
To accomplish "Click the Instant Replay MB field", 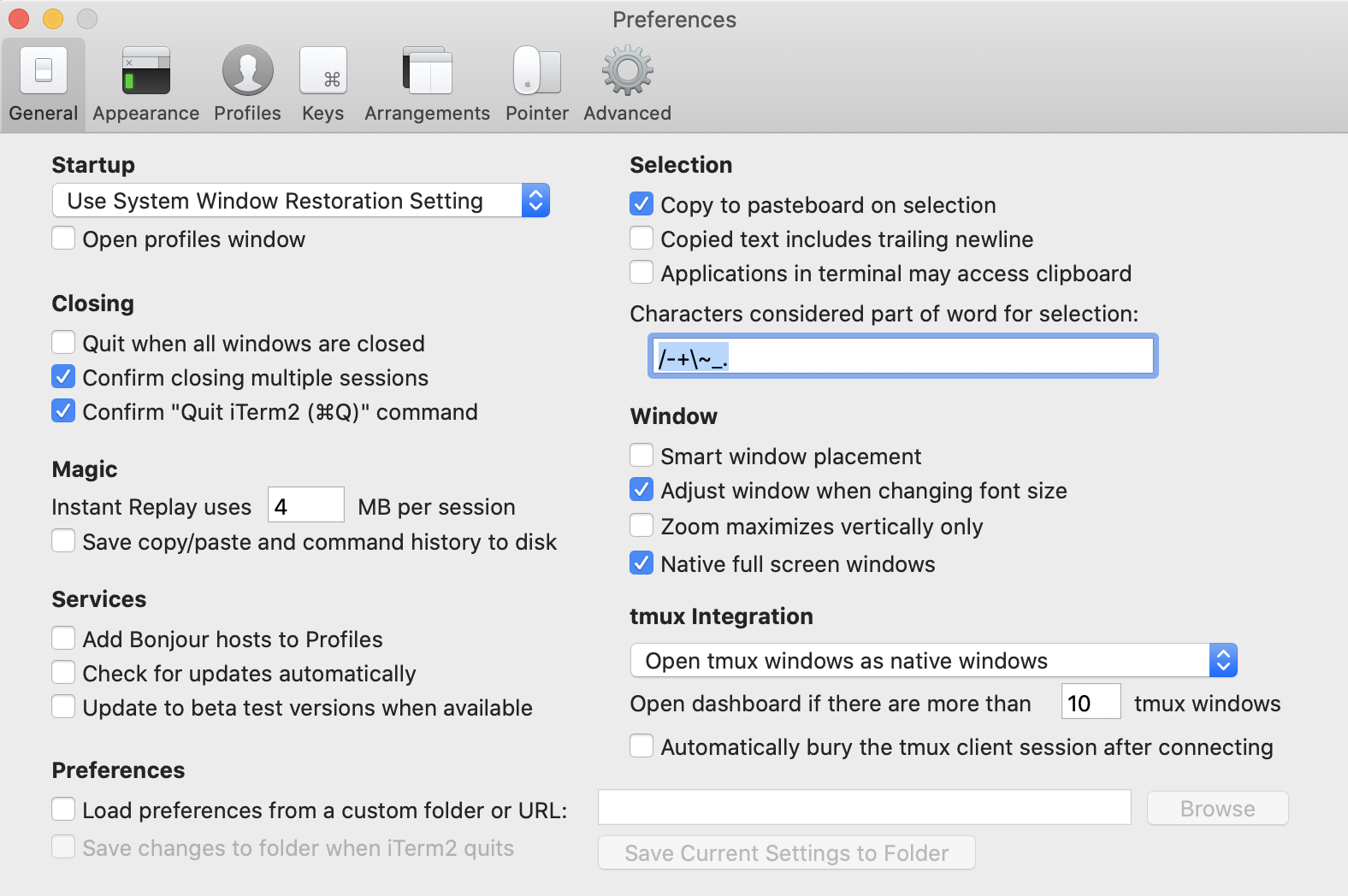I will pos(306,505).
